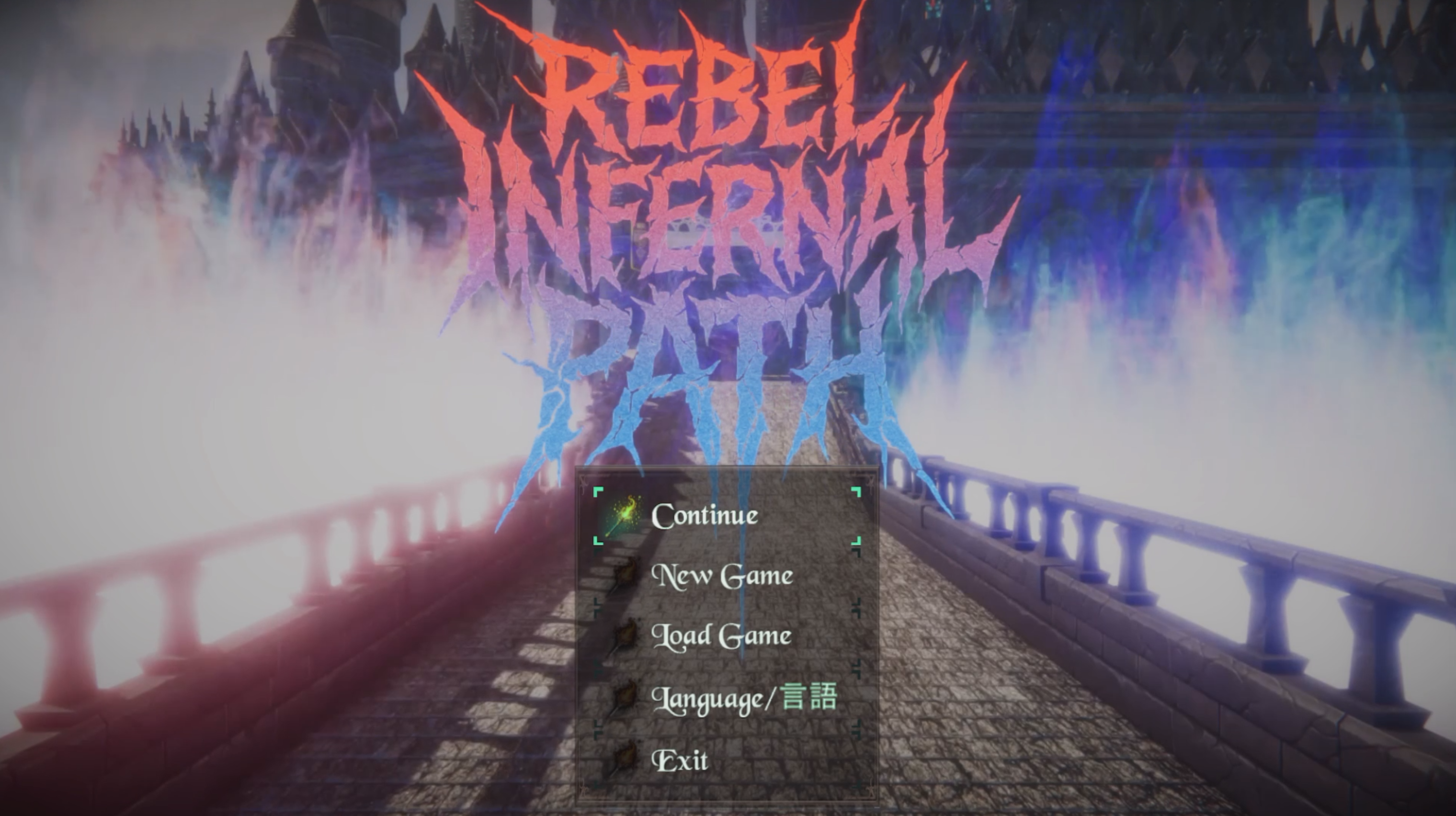
Task: Click the top-left teal selection bracket around Continue
Action: coord(598,492)
